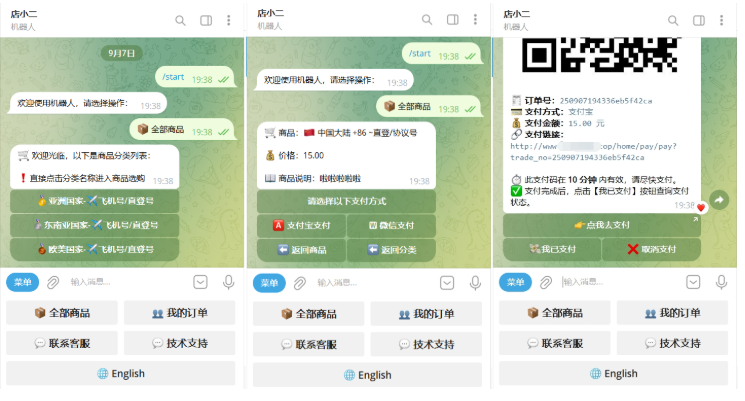Open three-dot menu in middle chat header
The width and height of the screenshot is (745, 401).
click(x=475, y=19)
